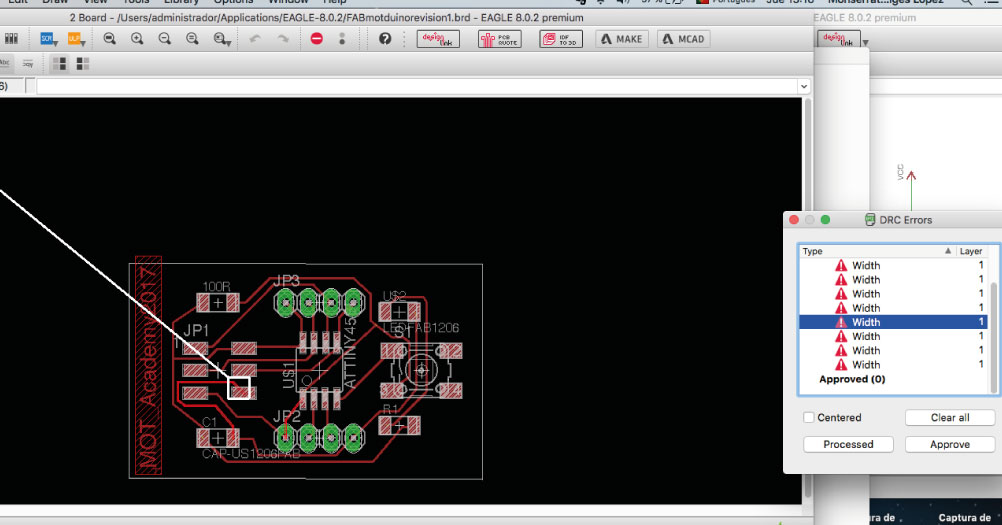Click the red Stop command icon
This screenshot has width=1002, height=525.
316,39
